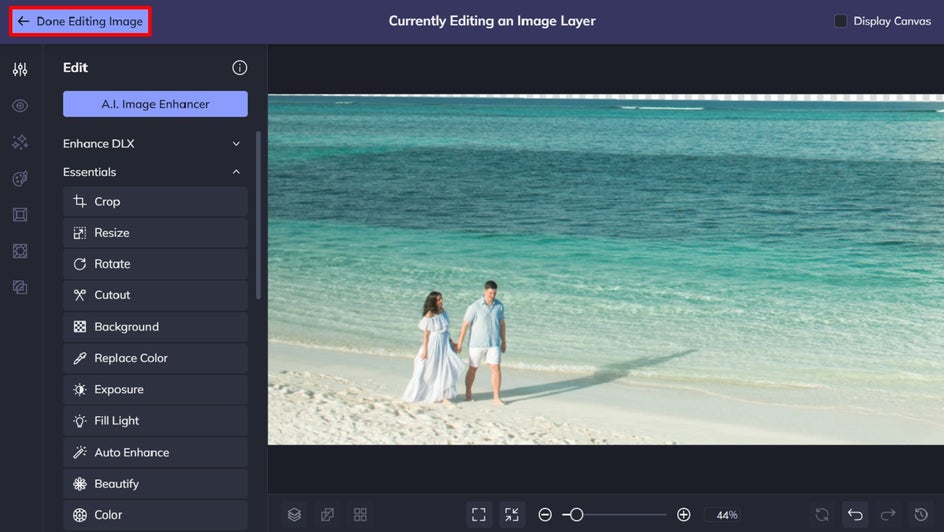Click the info icon next to Edit

(240, 68)
